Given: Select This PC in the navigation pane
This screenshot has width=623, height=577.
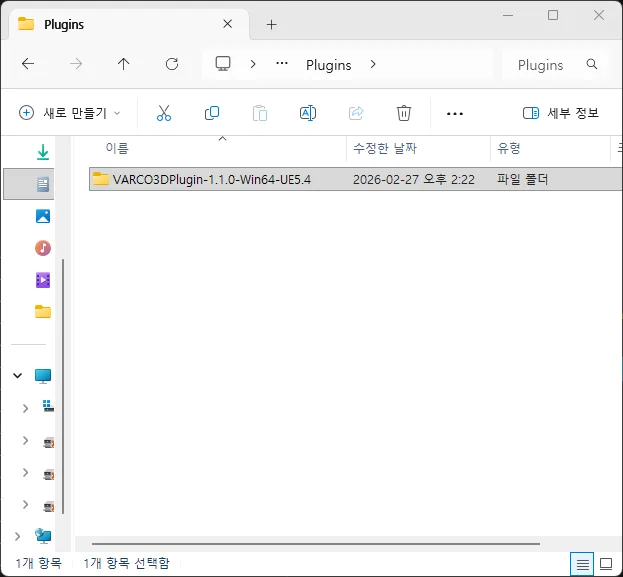Looking at the screenshot, I should [x=43, y=376].
